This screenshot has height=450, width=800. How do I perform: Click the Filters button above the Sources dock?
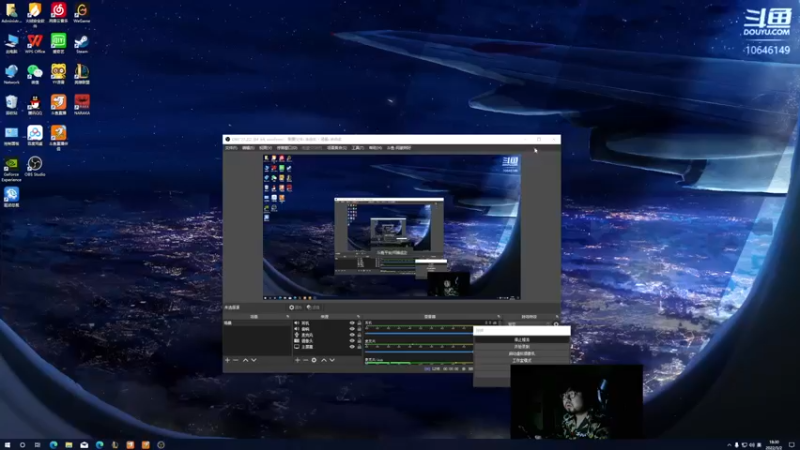click(x=313, y=307)
